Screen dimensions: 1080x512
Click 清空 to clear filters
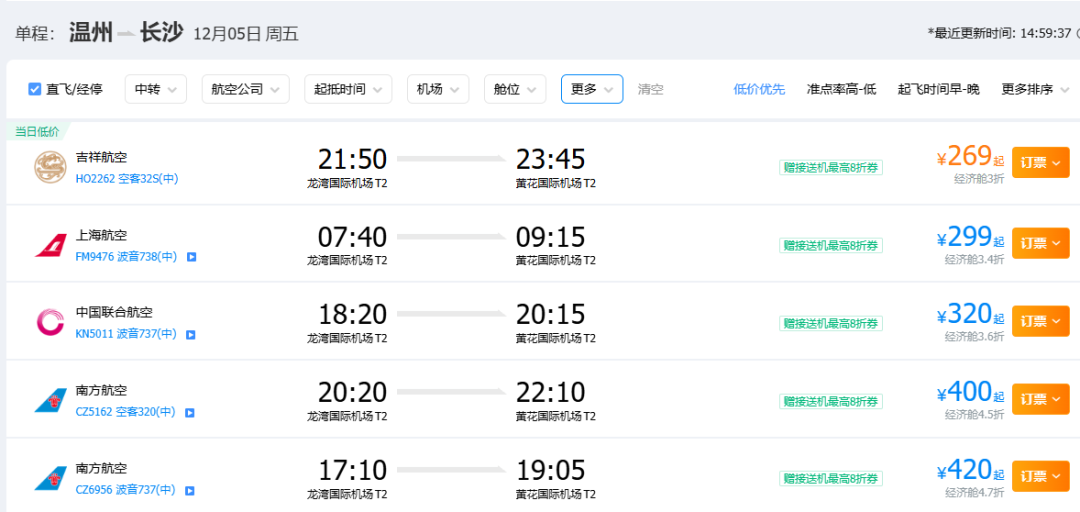[650, 89]
